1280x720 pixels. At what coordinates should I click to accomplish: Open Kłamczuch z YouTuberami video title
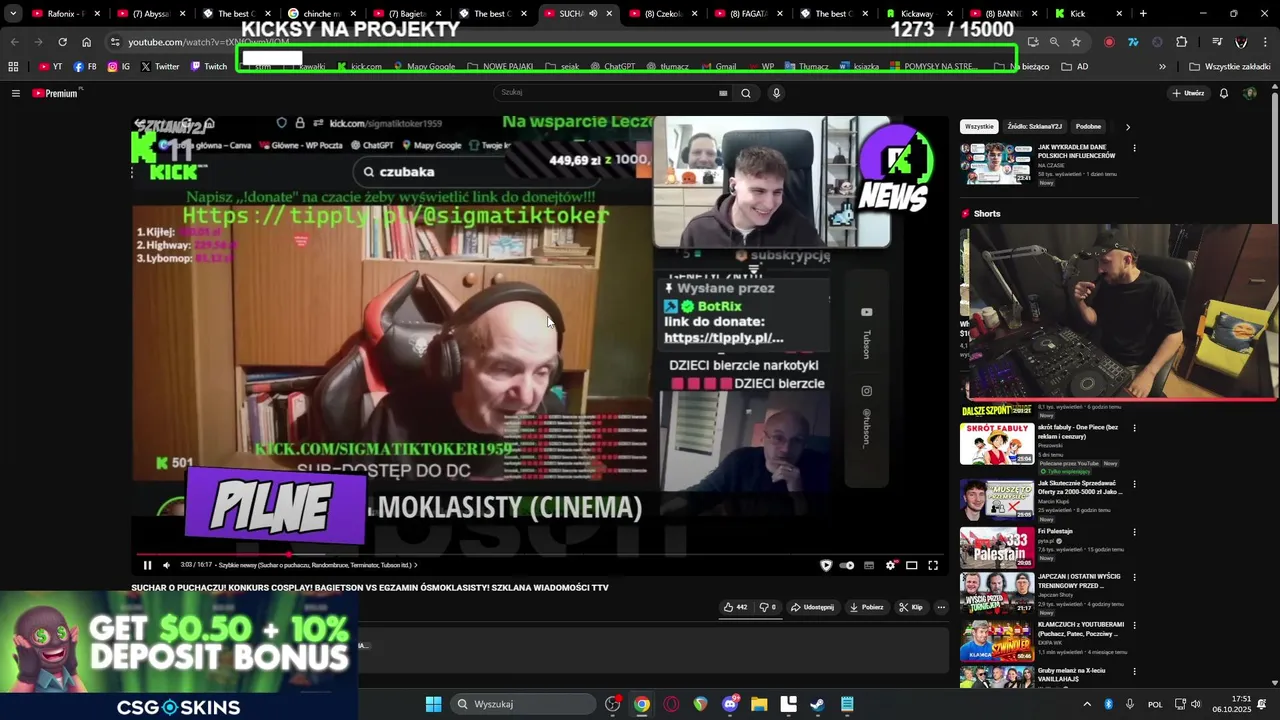click(1081, 628)
